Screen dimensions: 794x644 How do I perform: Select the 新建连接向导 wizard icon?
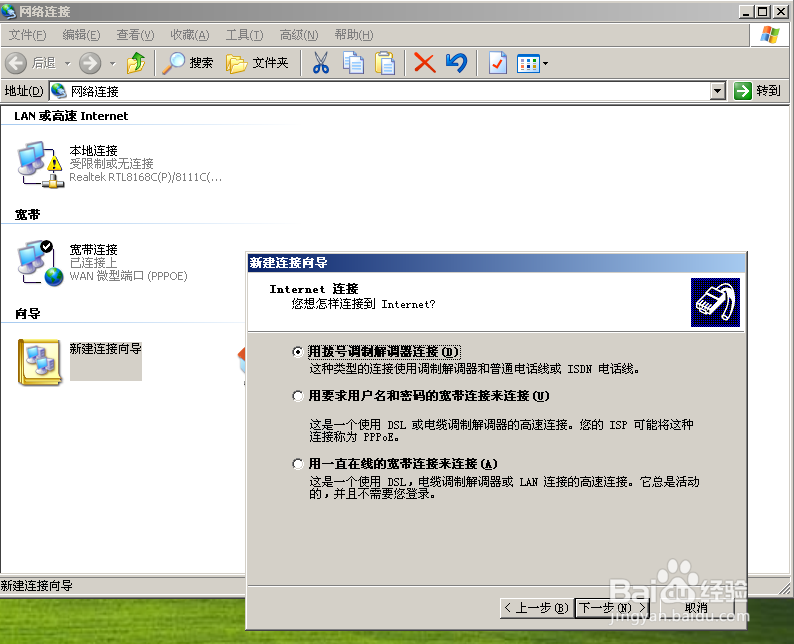click(39, 362)
